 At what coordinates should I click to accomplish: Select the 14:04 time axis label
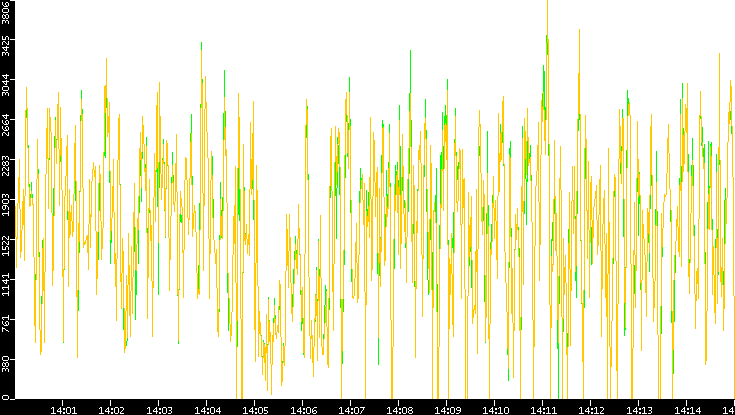click(x=206, y=409)
